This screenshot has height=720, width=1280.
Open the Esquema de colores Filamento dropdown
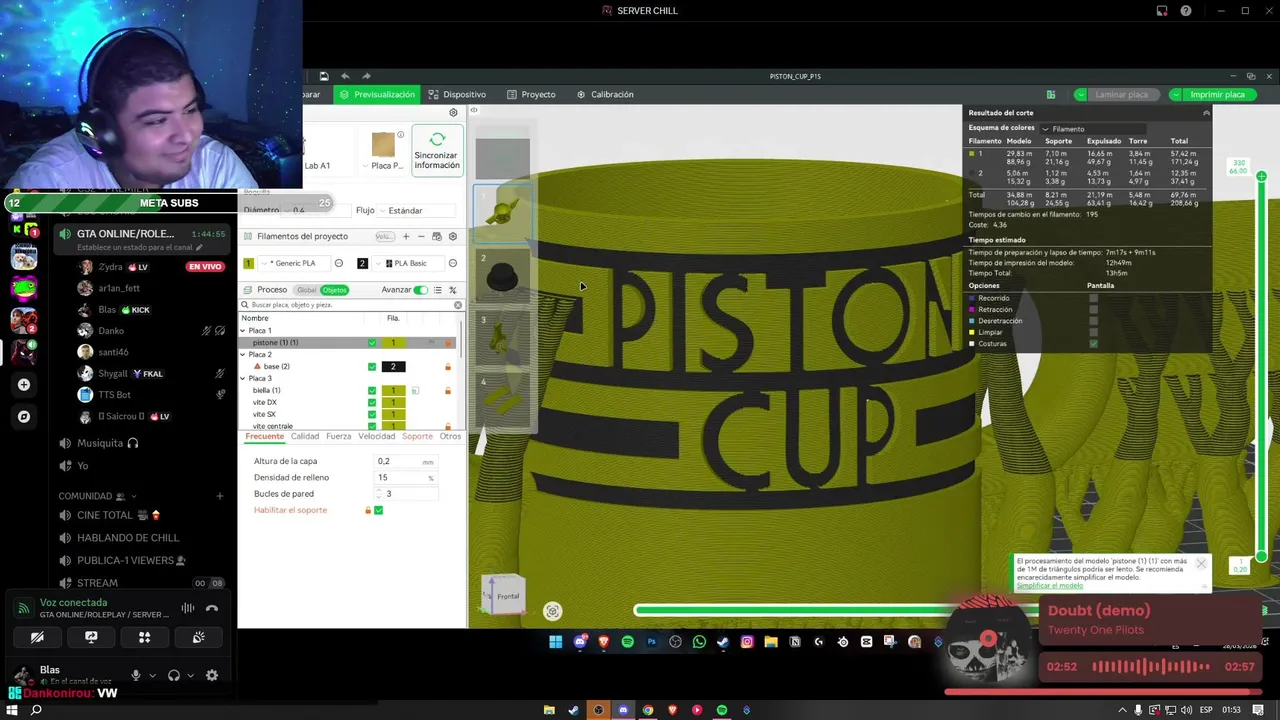[1092, 128]
